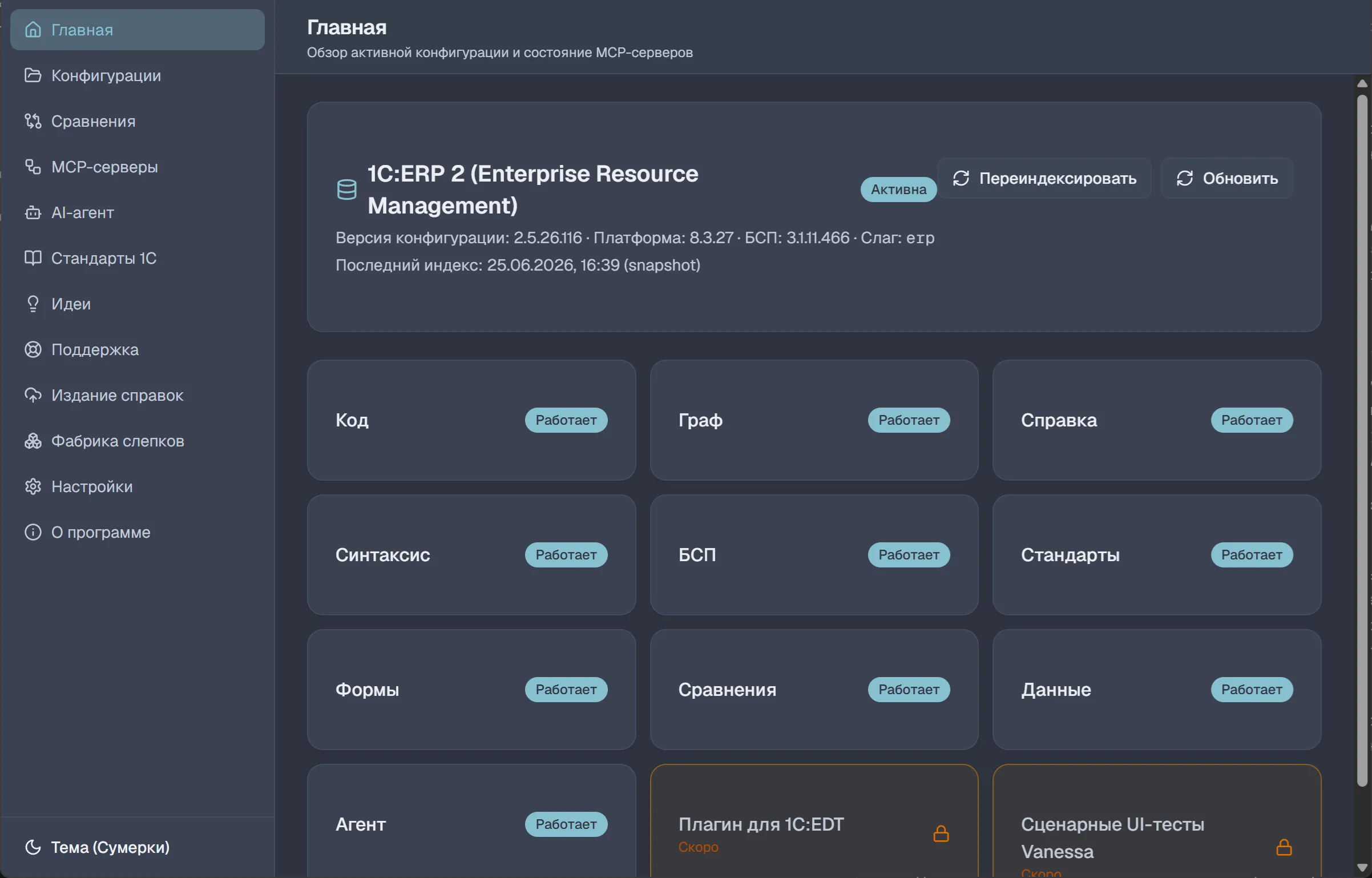Viewport: 1372px width, 878px height.
Task: Click the cloud upload icon by Издание справок
Action: (x=33, y=395)
